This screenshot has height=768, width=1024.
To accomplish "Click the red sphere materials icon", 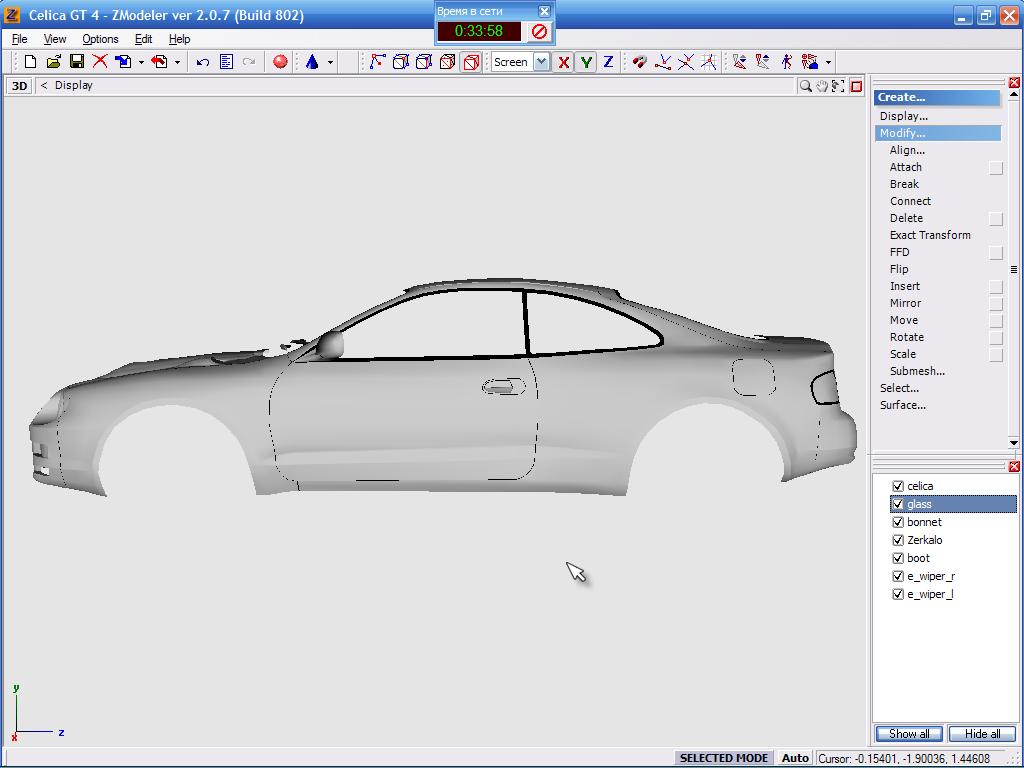I will [280, 62].
